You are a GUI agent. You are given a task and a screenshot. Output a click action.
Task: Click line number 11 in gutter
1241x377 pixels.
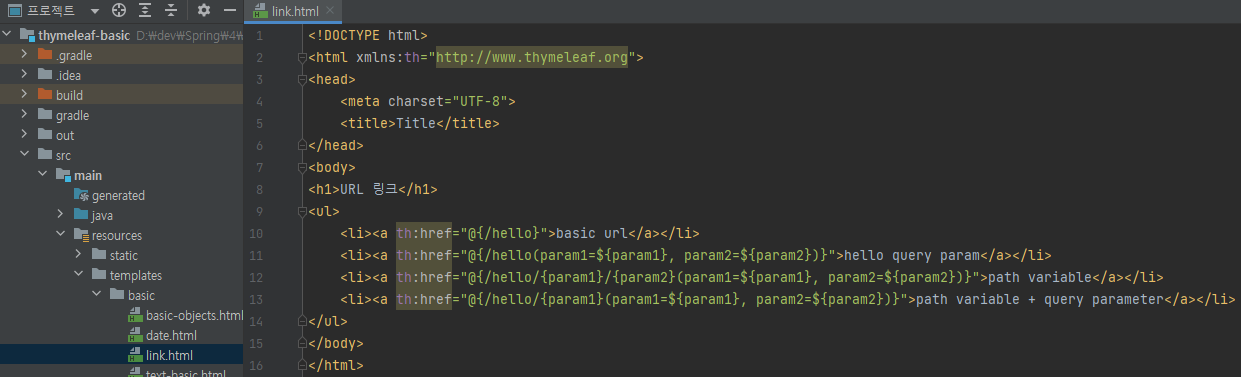257,255
